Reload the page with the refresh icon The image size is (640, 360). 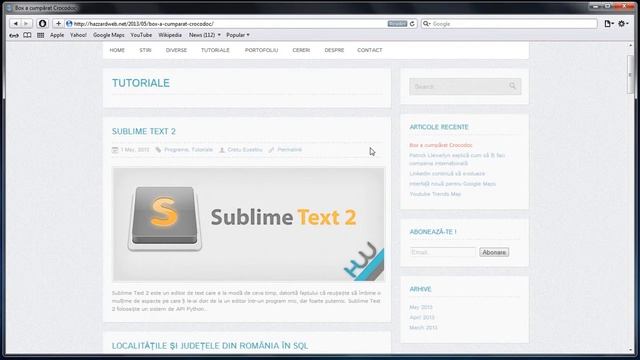412,24
